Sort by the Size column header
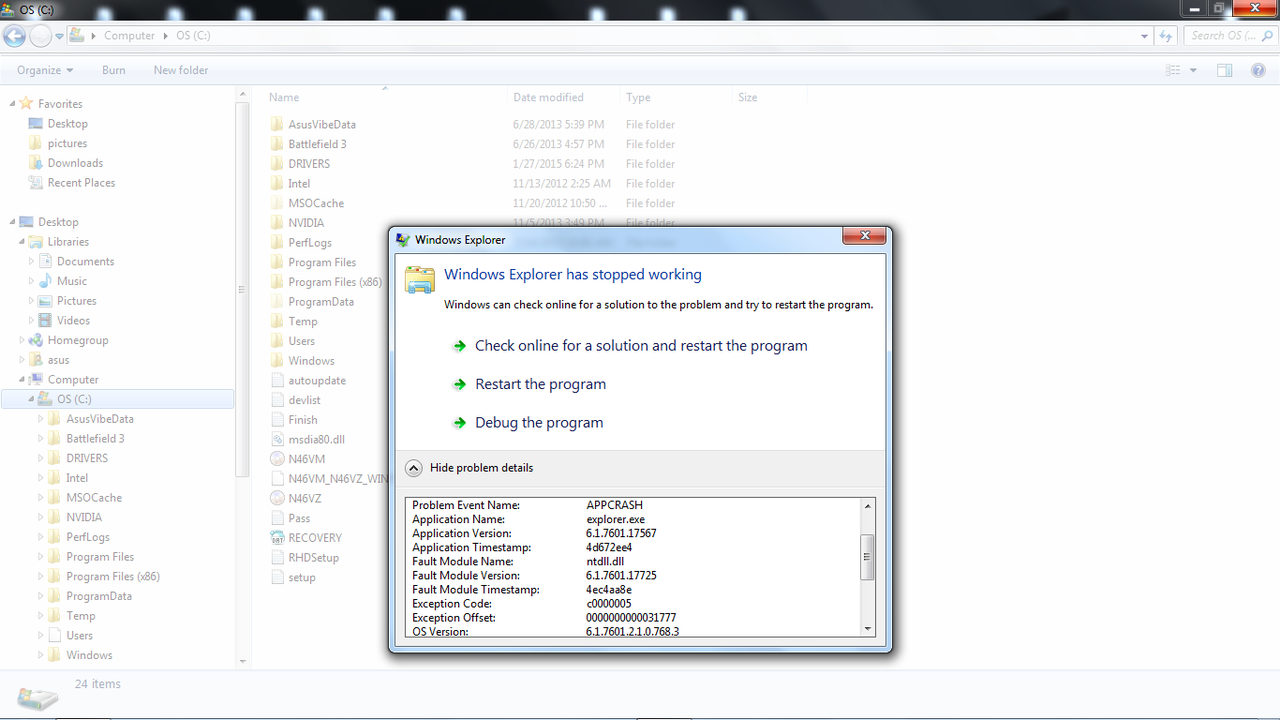 [747, 97]
